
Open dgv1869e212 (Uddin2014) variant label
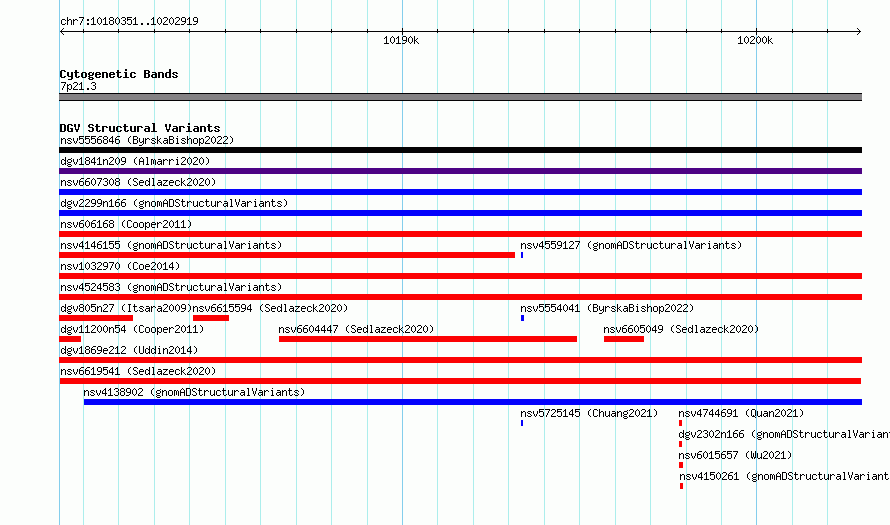point(129,350)
